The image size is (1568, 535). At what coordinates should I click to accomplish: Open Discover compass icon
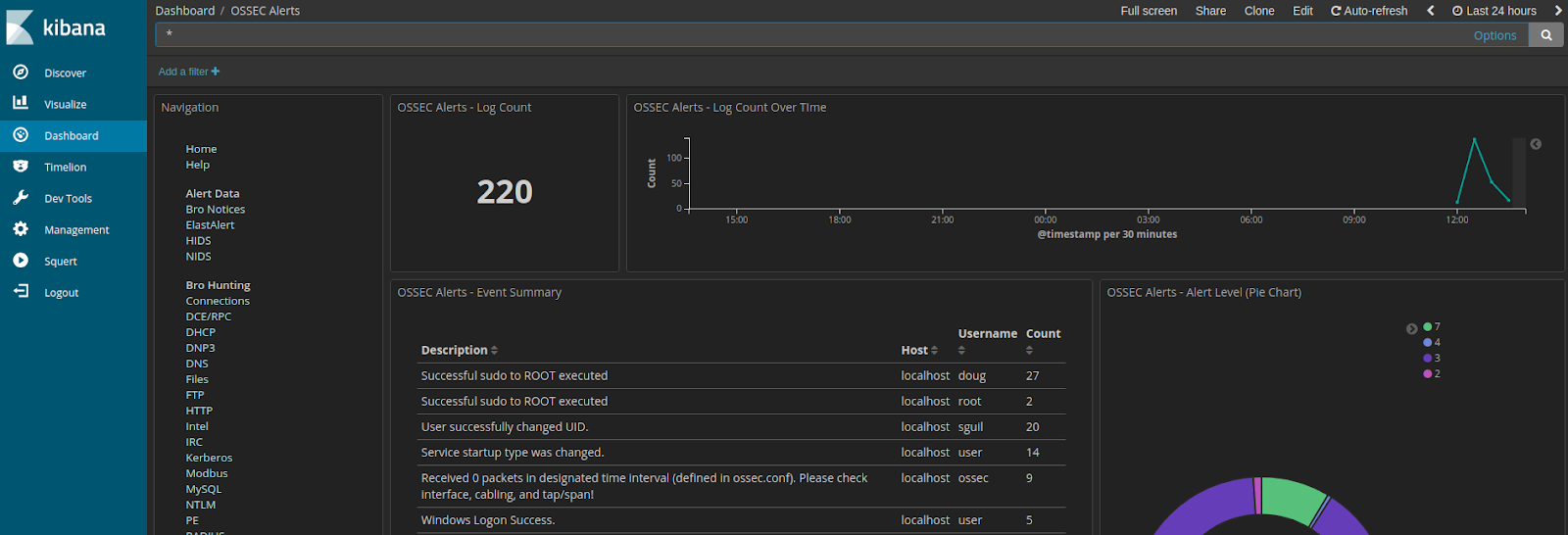tap(21, 72)
